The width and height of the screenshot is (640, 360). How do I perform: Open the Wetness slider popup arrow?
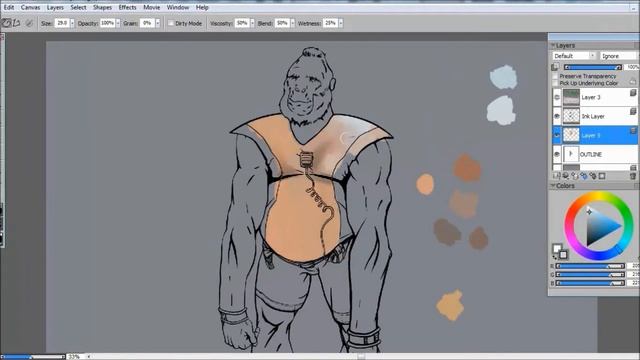click(341, 23)
